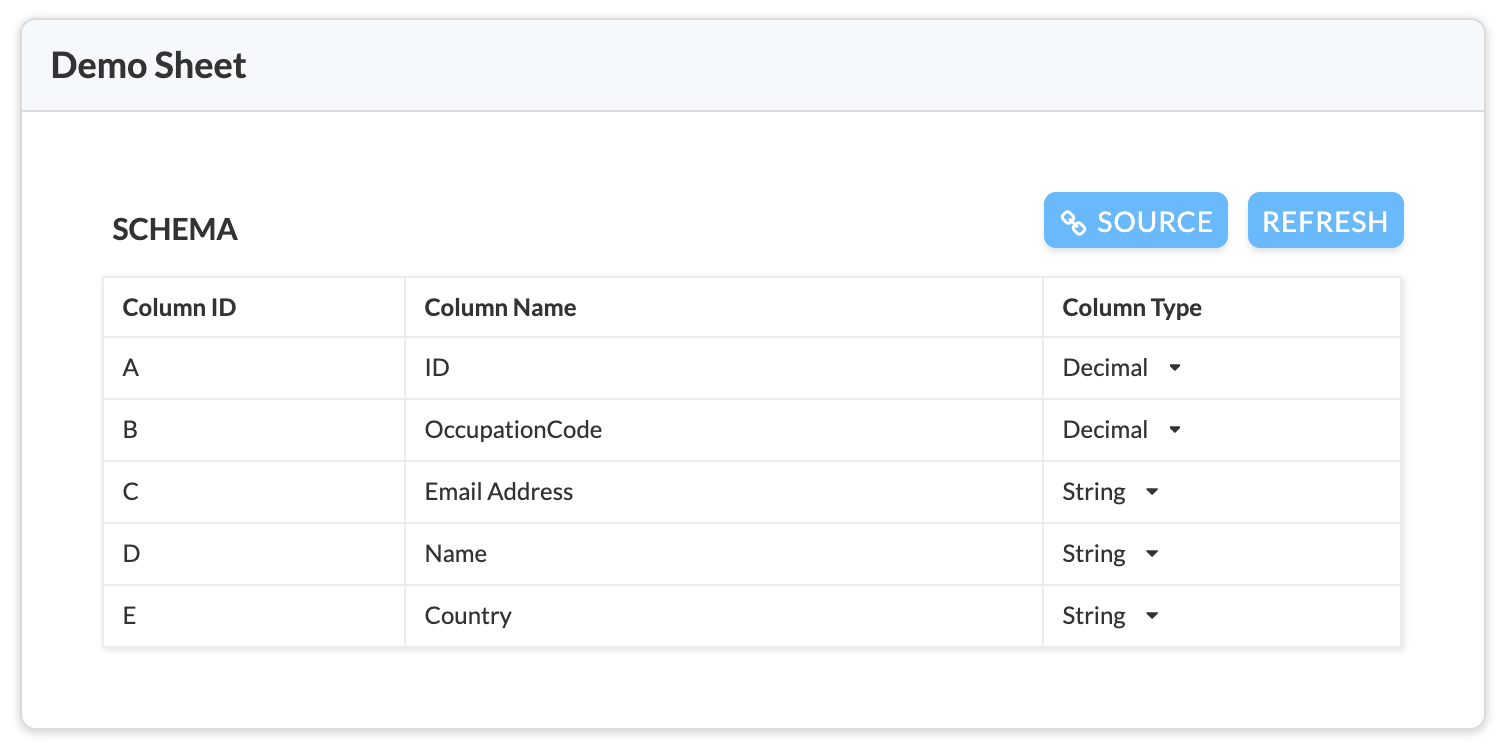The image size is (1506, 752).
Task: Open the column type dropdown for OccupationCode
Action: click(x=1122, y=430)
